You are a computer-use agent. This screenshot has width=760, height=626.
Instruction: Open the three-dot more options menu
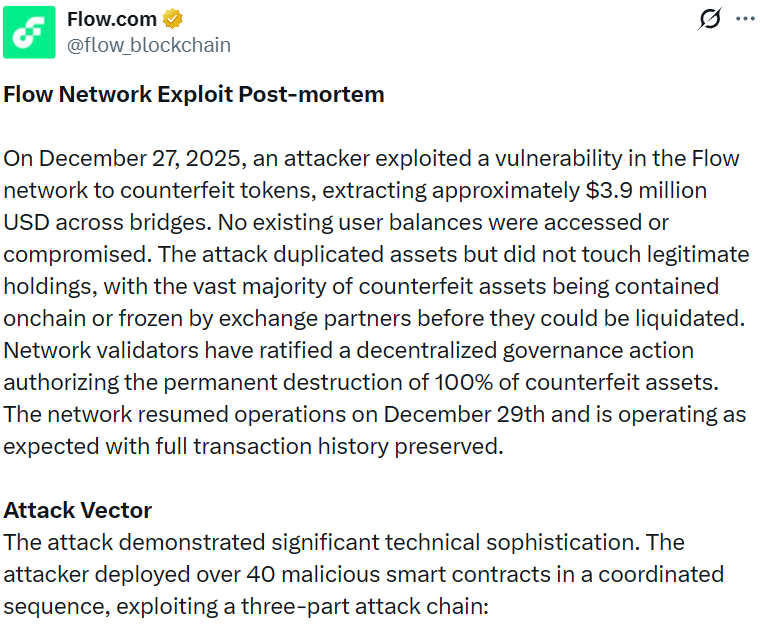[x=745, y=19]
